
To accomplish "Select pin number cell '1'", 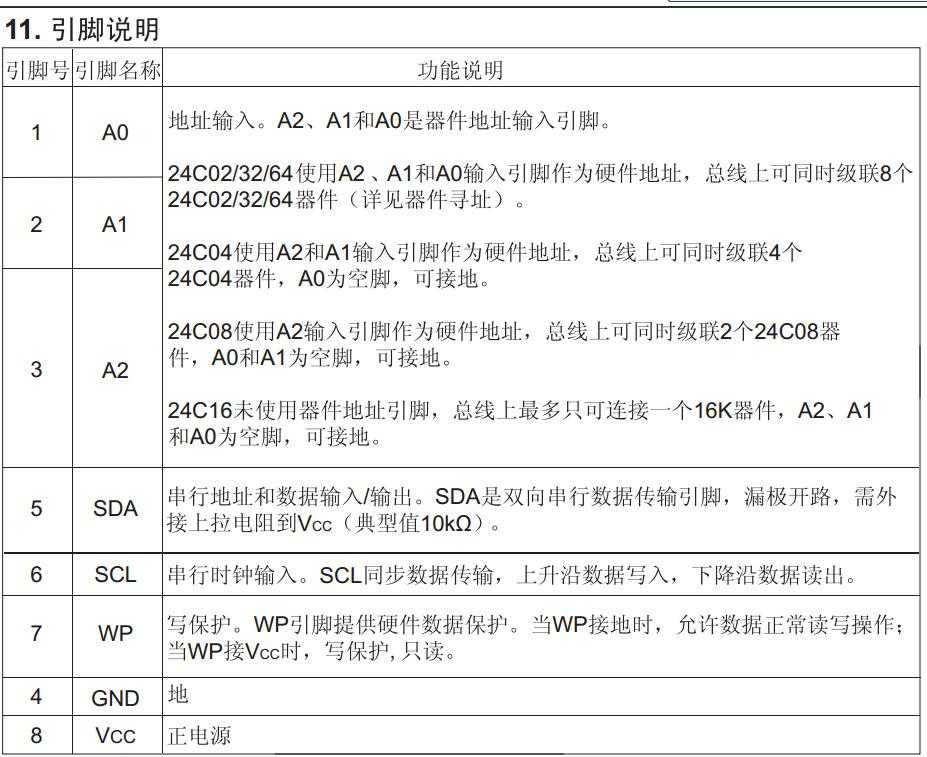I will click(x=37, y=132).
